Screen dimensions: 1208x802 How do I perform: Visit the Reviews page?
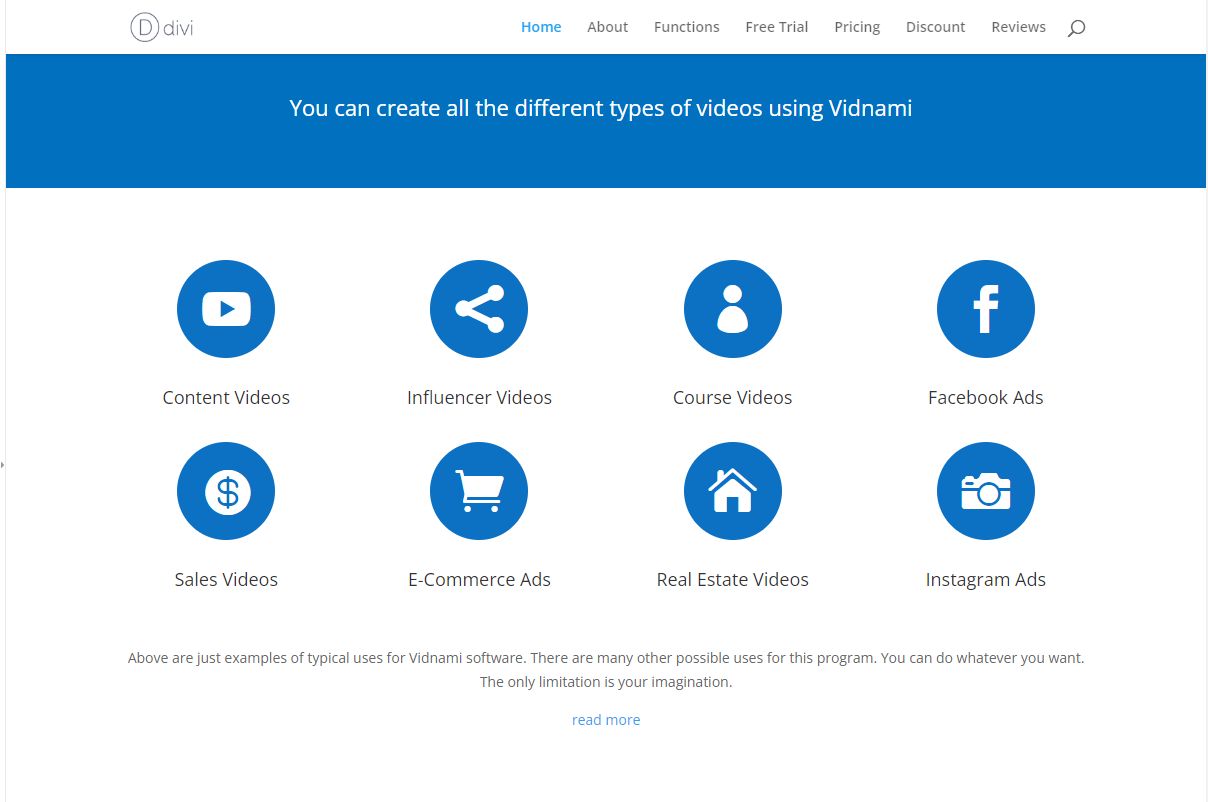[1019, 27]
